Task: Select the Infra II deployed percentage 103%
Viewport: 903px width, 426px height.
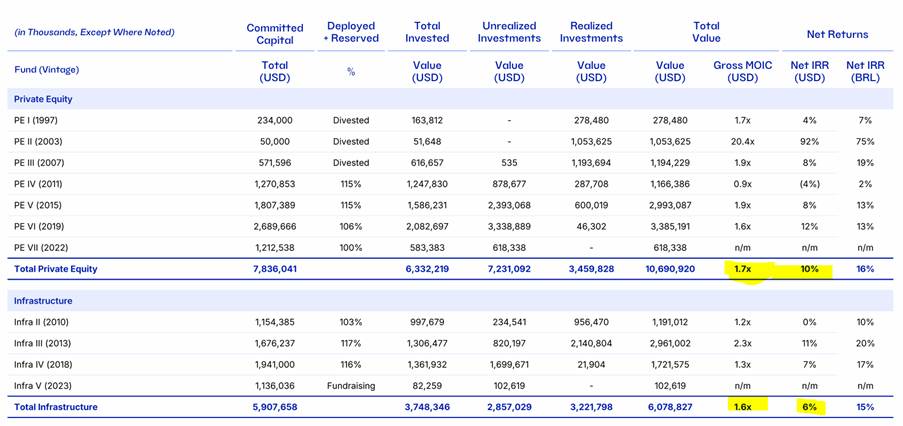Action: pos(351,322)
